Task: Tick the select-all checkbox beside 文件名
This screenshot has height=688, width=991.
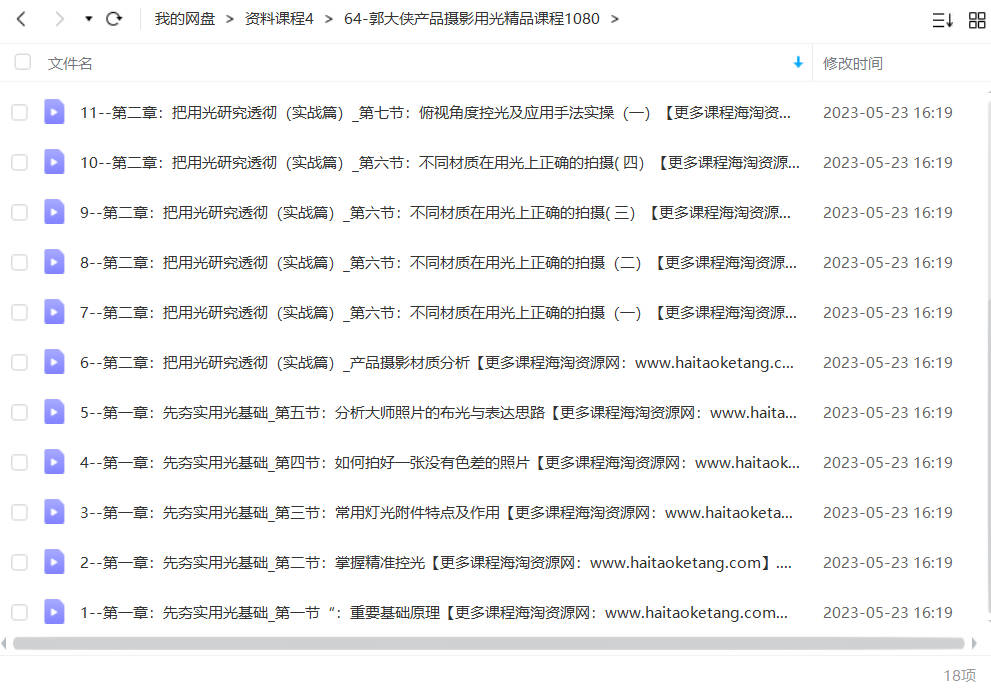Action: click(23, 62)
